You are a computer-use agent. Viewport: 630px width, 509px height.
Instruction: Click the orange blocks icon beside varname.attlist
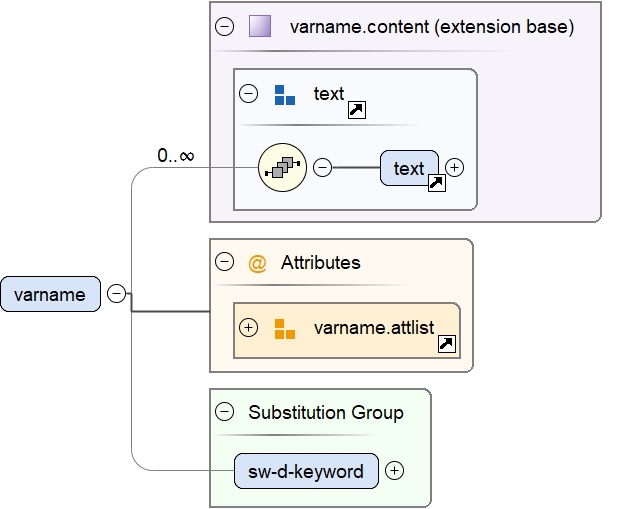[x=285, y=329]
